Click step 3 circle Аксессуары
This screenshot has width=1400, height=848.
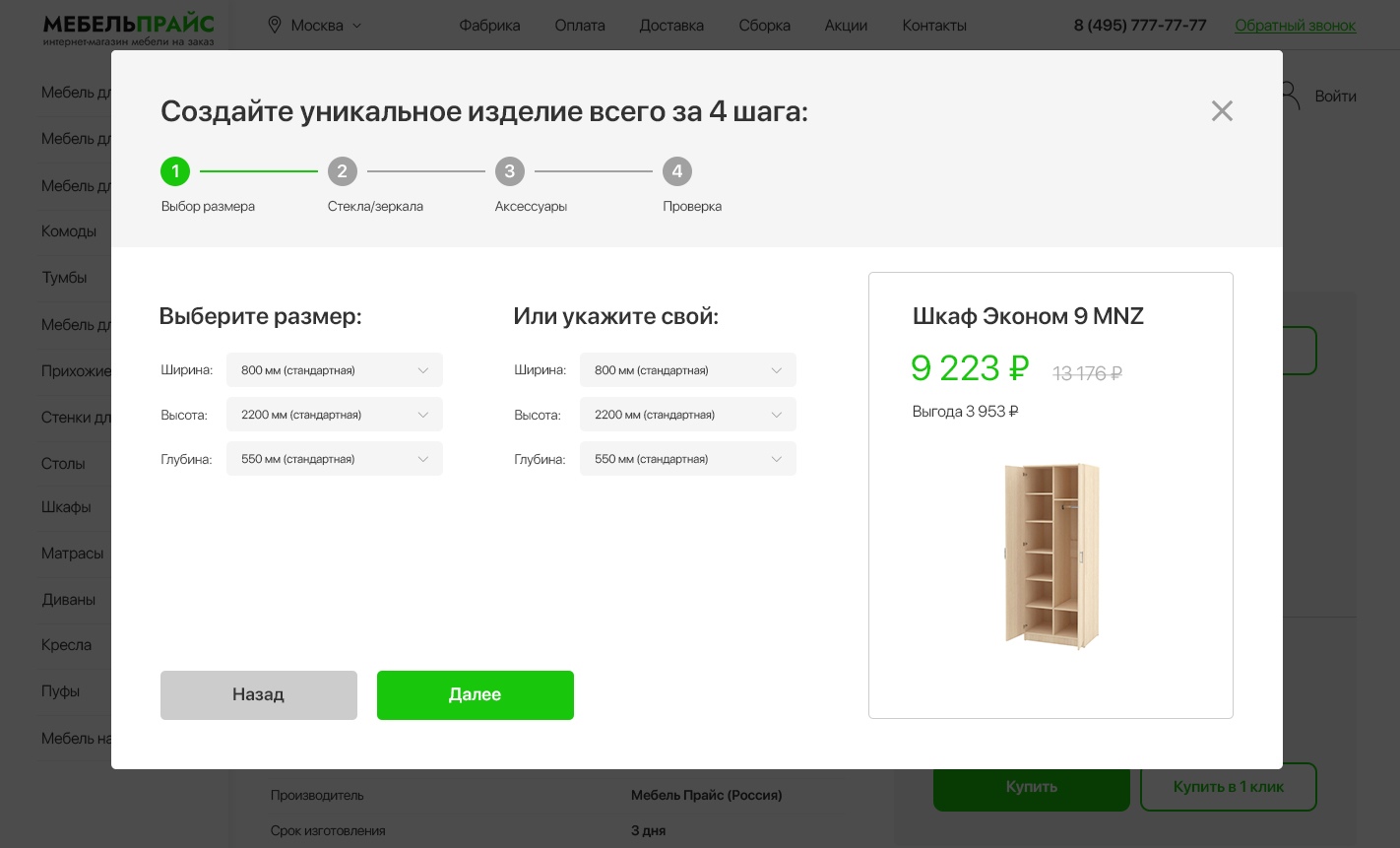[509, 171]
